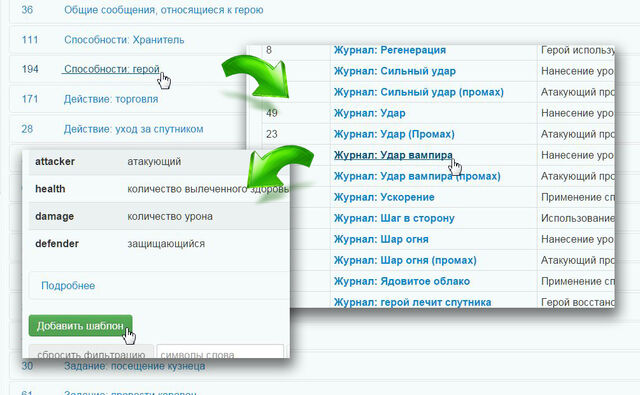The width and height of the screenshot is (640, 395).
Task: Open 'Способности: Хранитель' link
Action: 124,40
